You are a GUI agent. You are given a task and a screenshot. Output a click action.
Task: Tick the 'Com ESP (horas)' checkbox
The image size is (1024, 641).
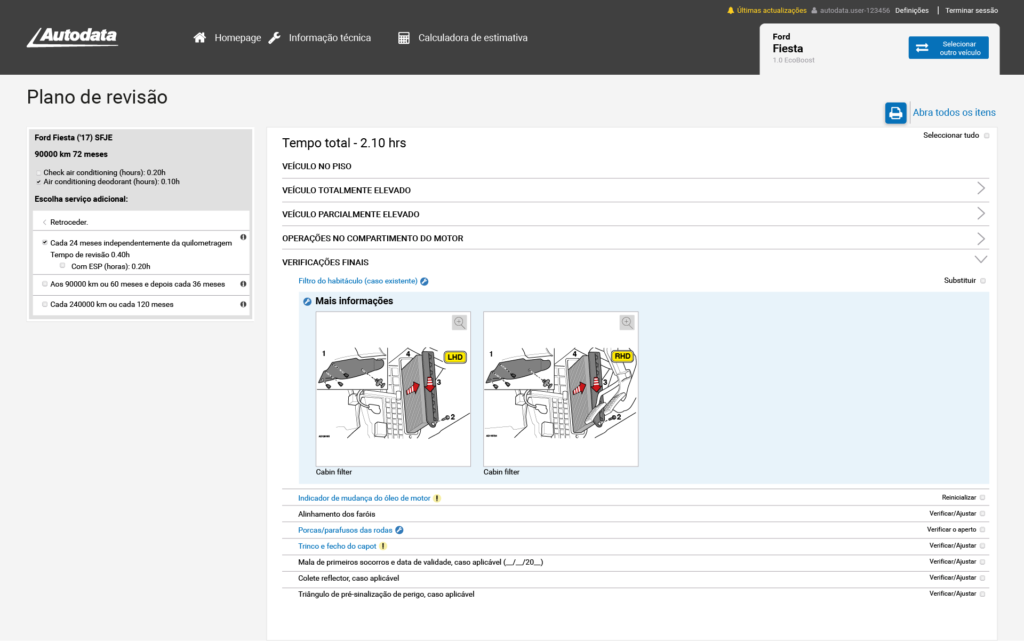62,266
